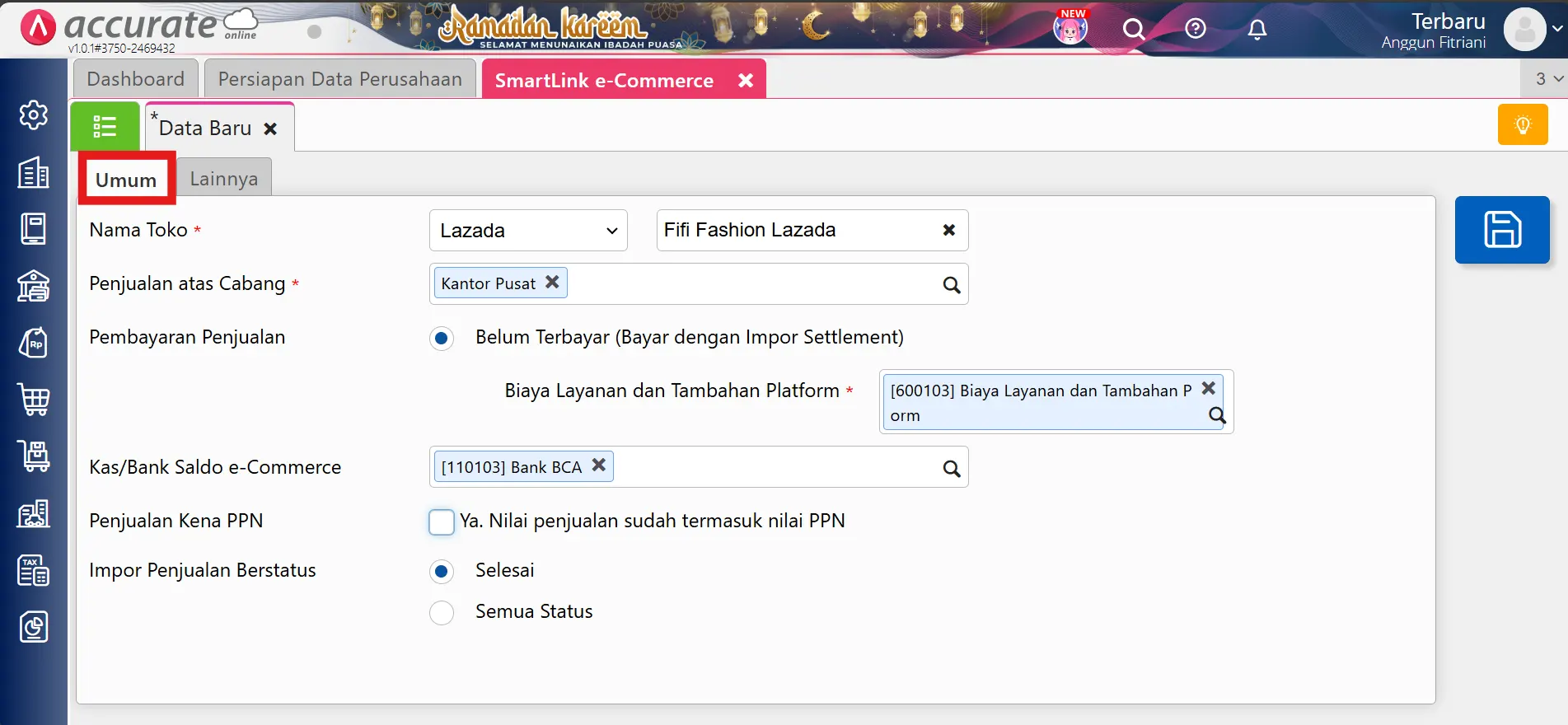This screenshot has height=725, width=1568.
Task: Tick the Penjualan Kena PPN checkbox
Action: click(x=442, y=522)
